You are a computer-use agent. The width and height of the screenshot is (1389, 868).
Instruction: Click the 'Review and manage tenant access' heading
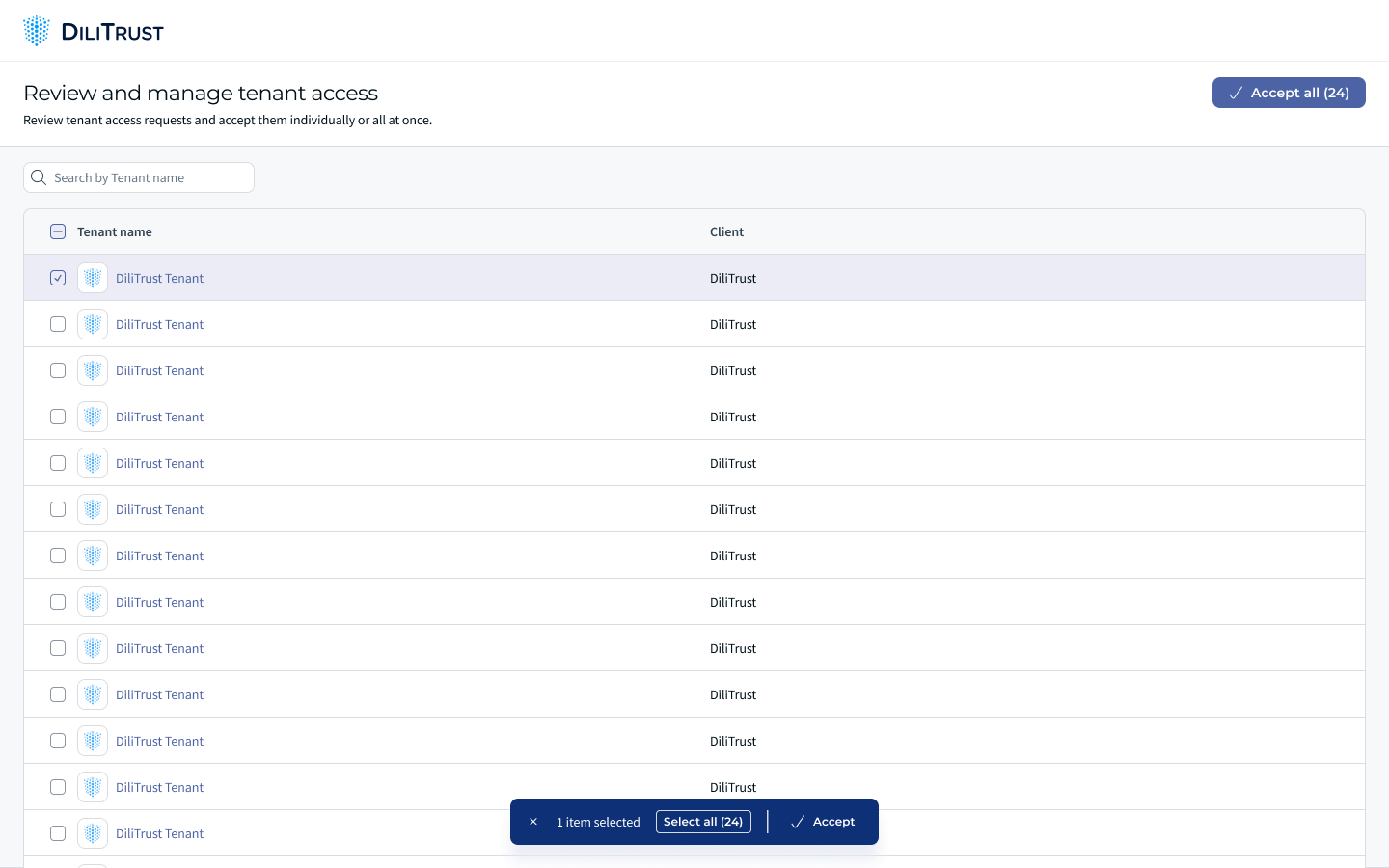[201, 93]
